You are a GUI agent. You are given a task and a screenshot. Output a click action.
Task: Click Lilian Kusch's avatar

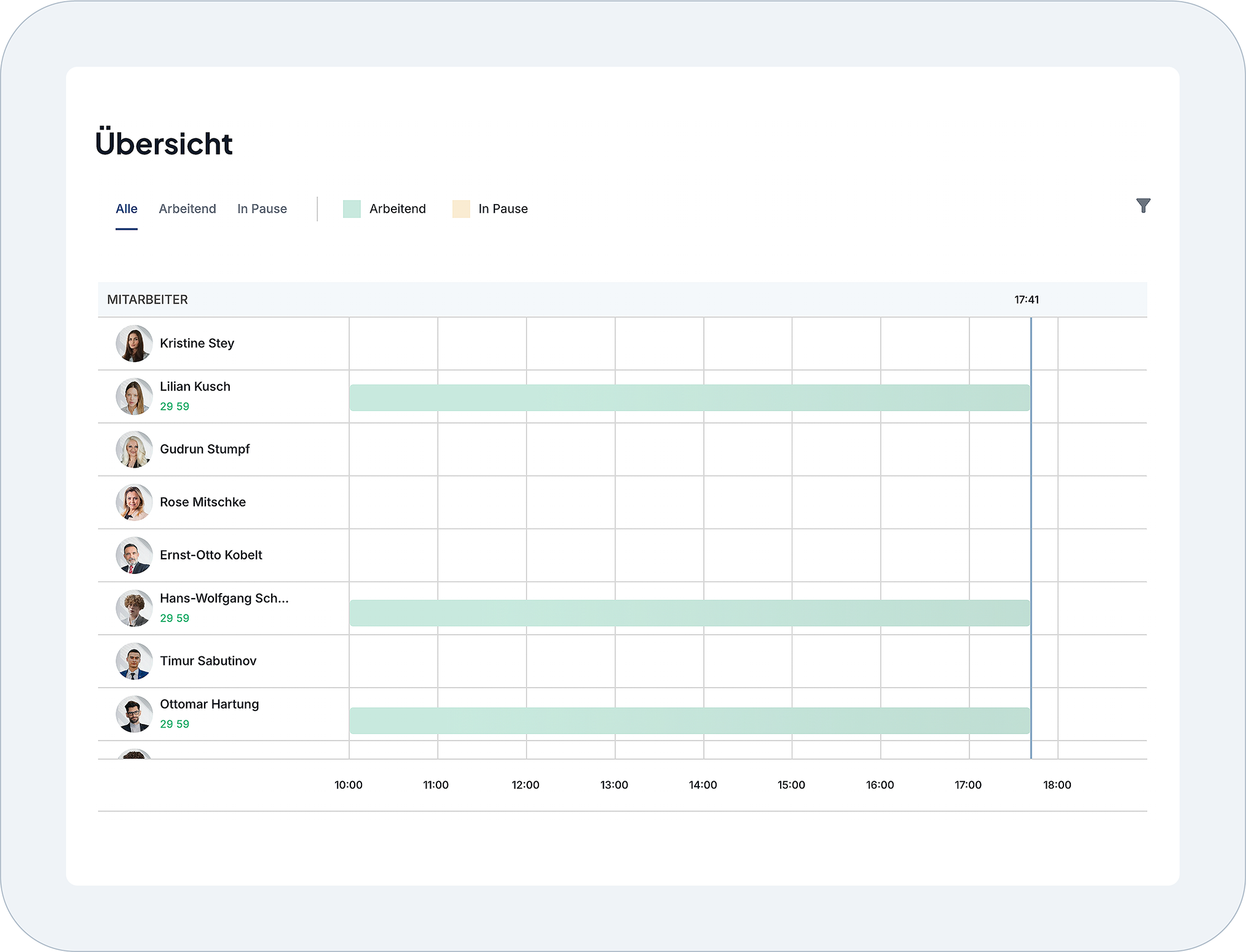(x=134, y=396)
